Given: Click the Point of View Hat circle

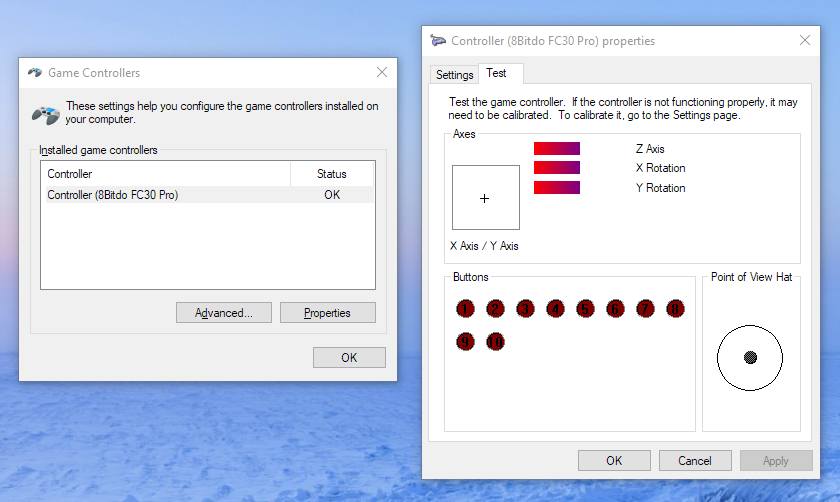Looking at the screenshot, I should 750,357.
